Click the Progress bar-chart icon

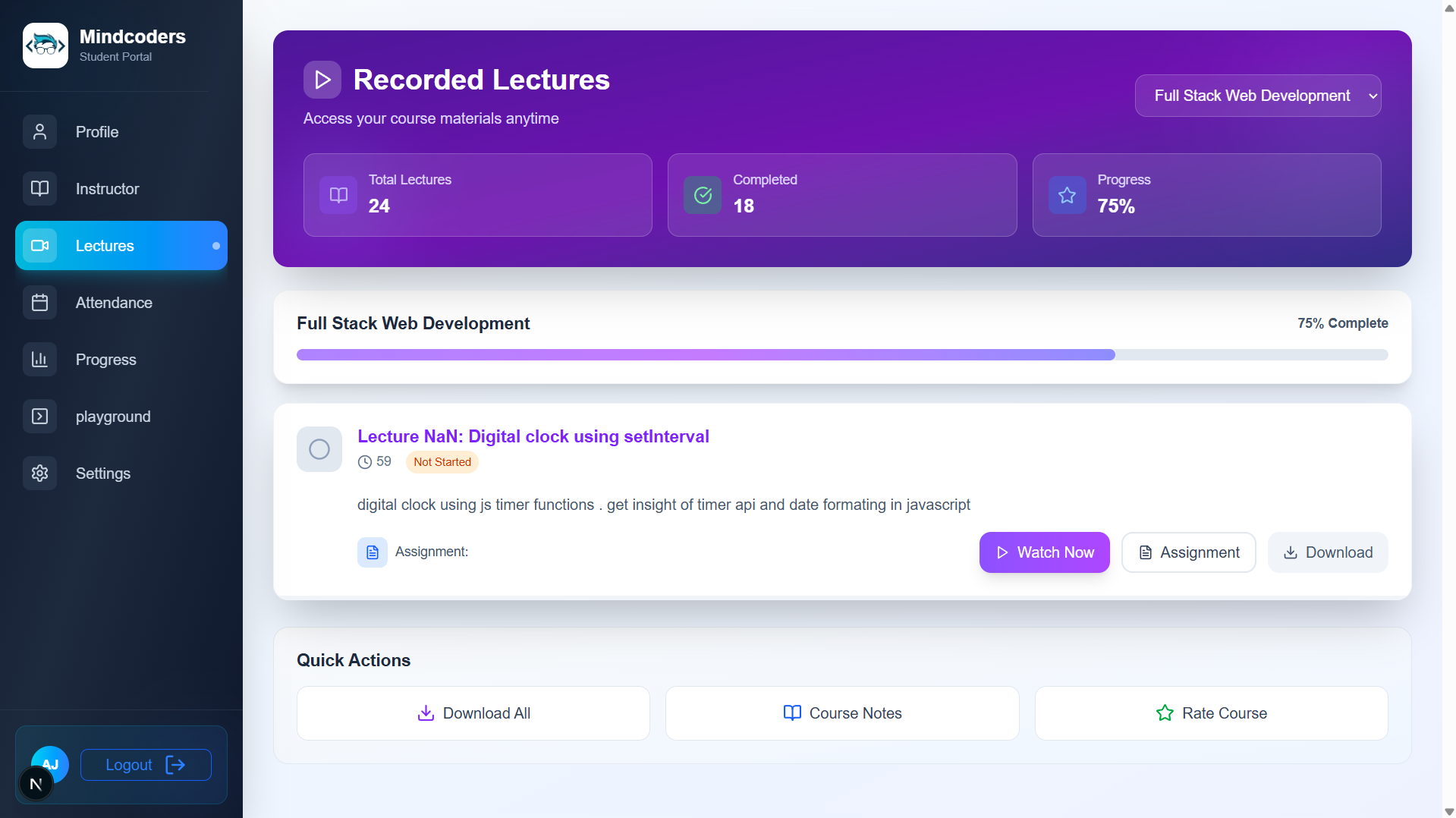point(39,359)
